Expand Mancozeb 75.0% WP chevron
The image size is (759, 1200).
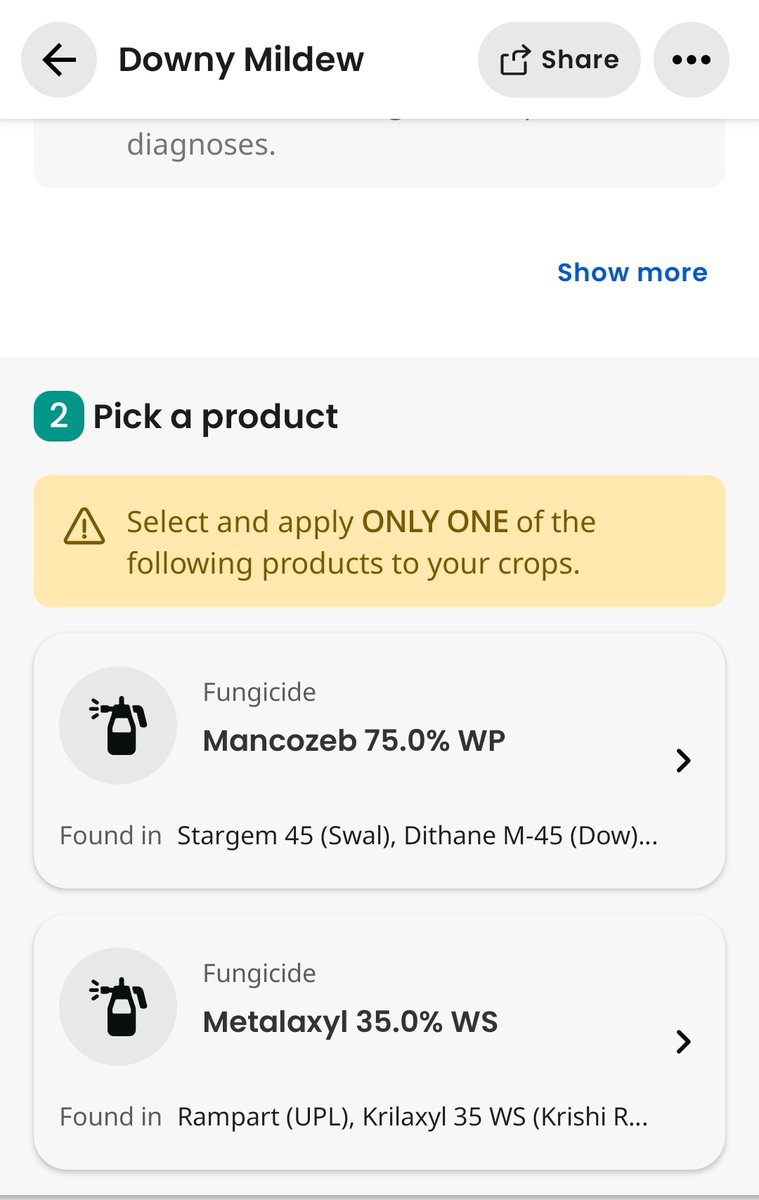click(683, 761)
